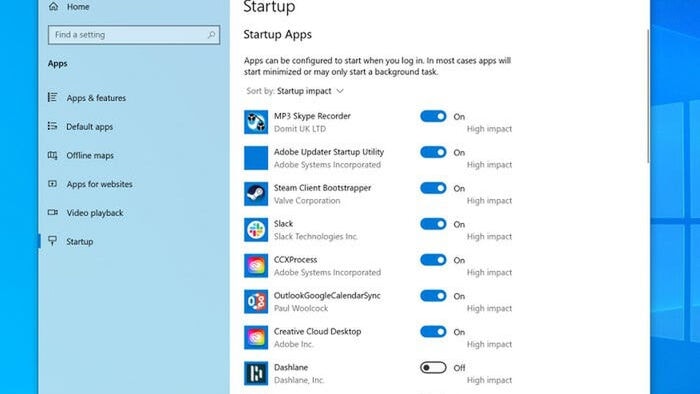Disable Adobe Updater Startup Utility toggle

pos(433,152)
